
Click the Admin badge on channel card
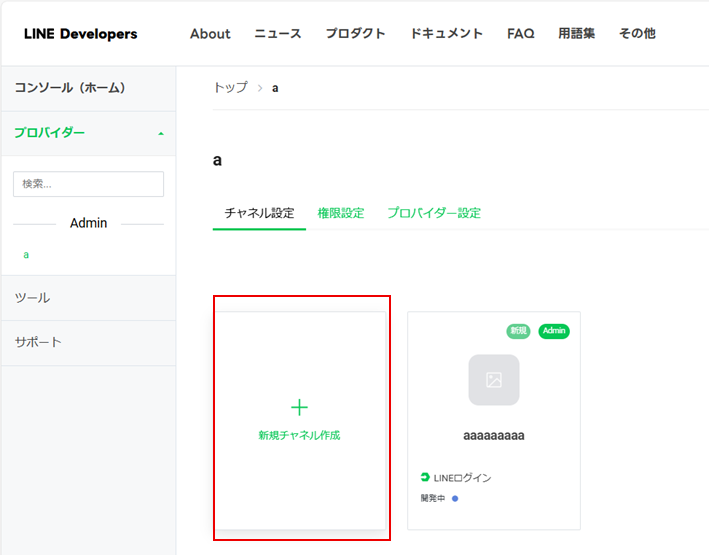coord(554,331)
